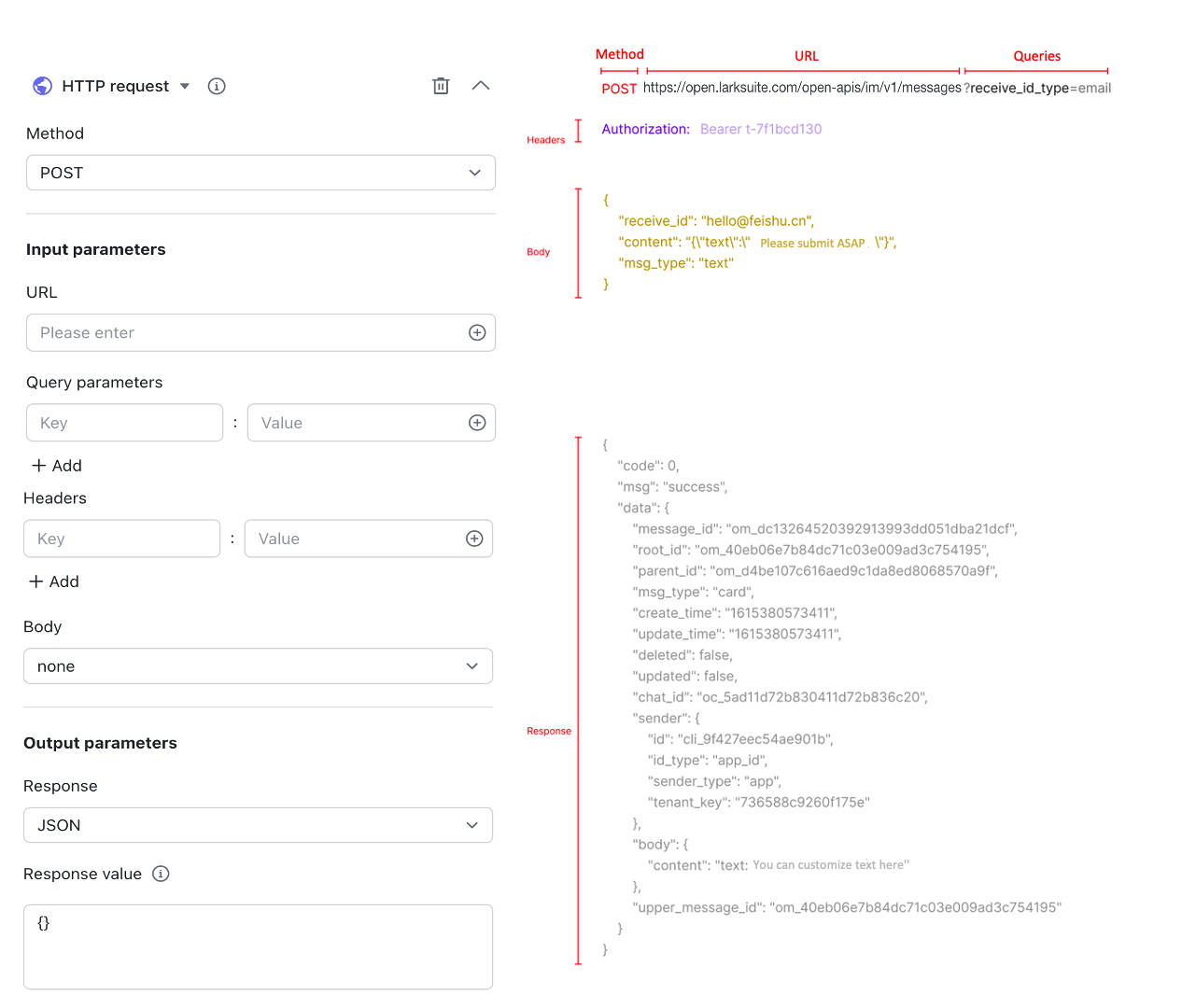Viewport: 1182px width, 1008px height.
Task: Open the Response format dropdown showing JSON
Action: [x=258, y=825]
